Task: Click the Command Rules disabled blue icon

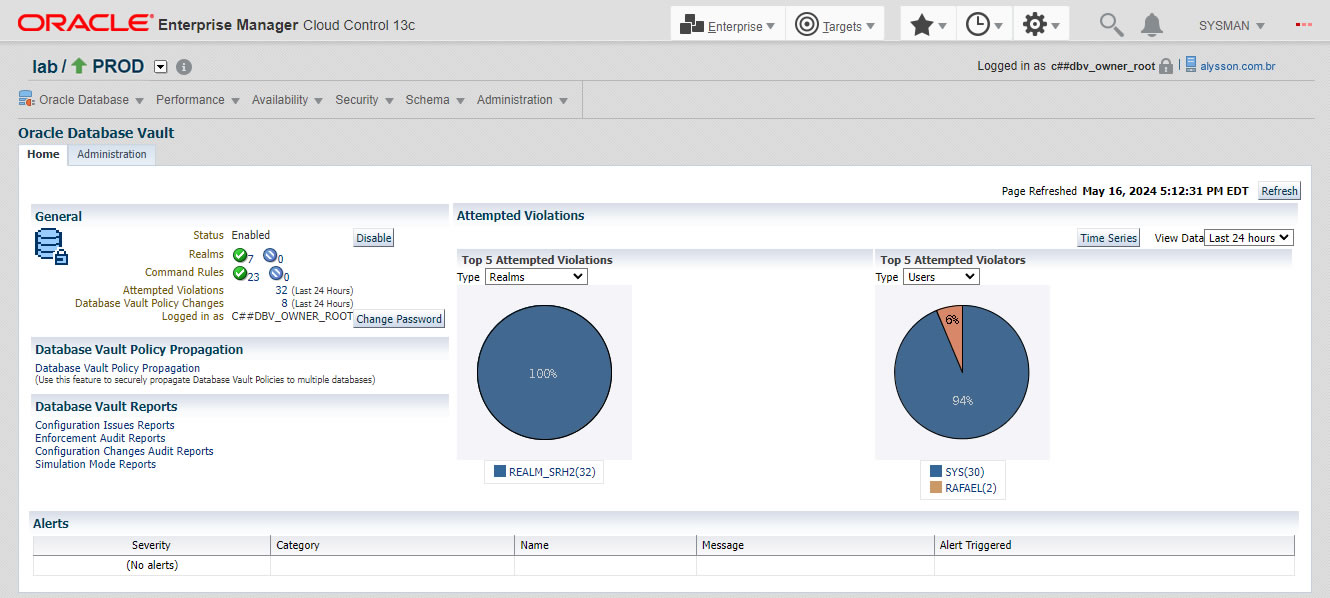Action: click(x=276, y=273)
